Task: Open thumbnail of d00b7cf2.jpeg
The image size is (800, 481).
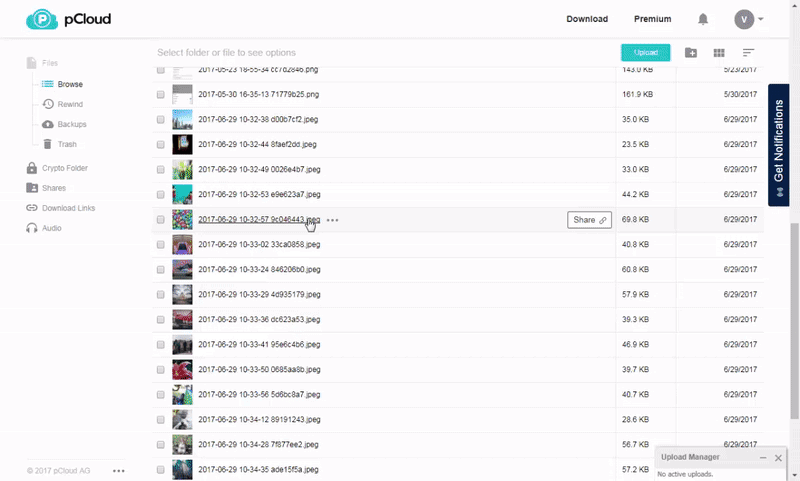Action: pos(182,119)
